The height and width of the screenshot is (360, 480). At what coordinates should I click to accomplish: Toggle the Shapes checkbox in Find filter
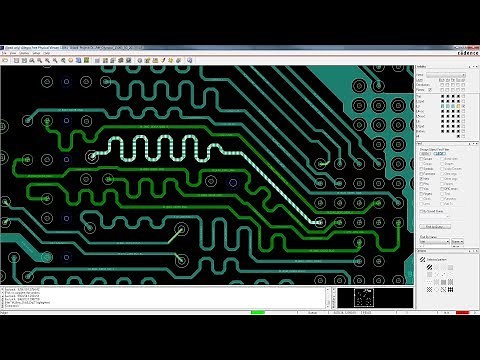click(442, 164)
